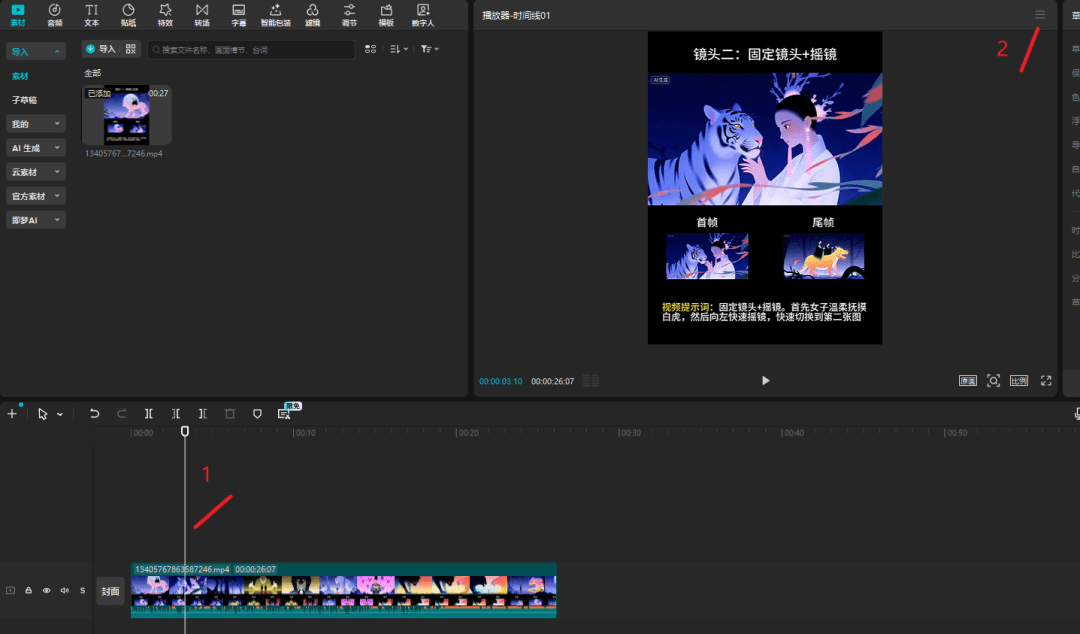Open the player hamburger menu
This screenshot has height=634, width=1080.
[x=1040, y=15]
